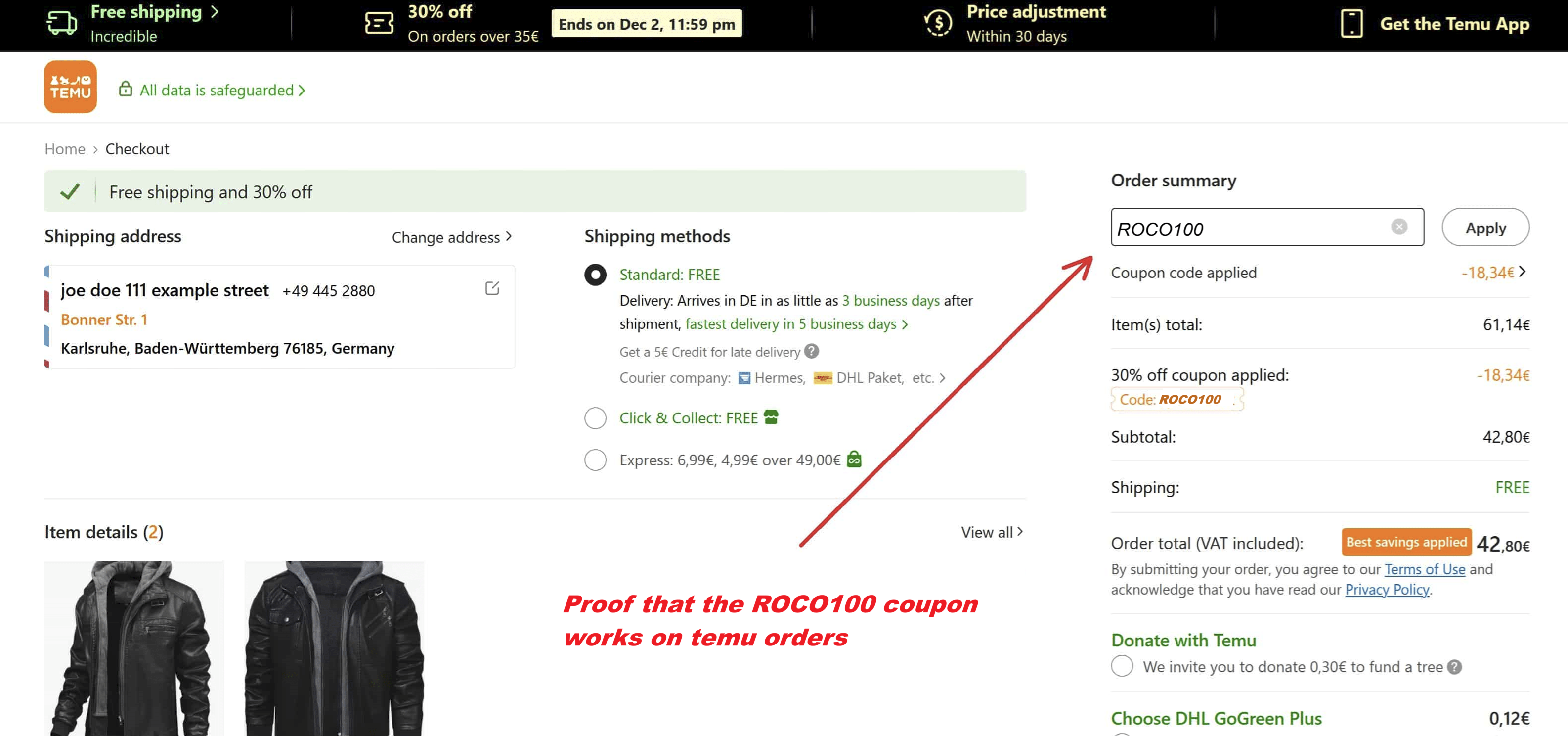Click Get a 5€ Credit for late delivery text

tap(710, 352)
